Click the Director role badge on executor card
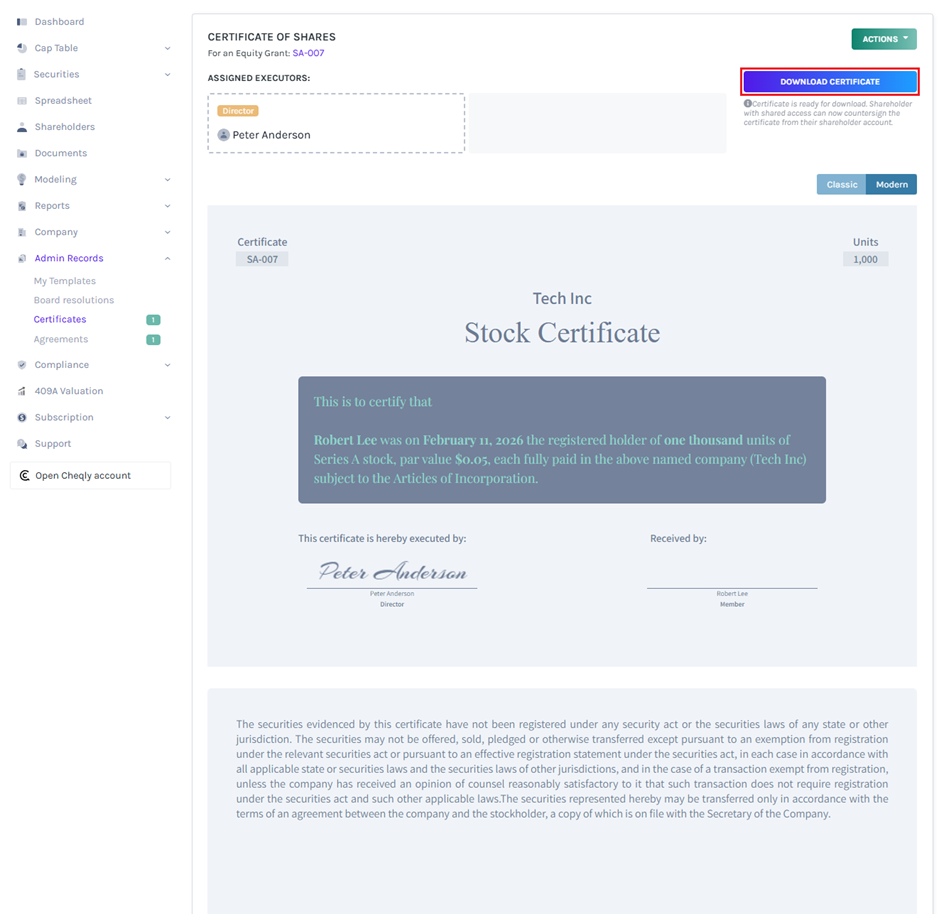The width and height of the screenshot is (939, 914). 237,110
